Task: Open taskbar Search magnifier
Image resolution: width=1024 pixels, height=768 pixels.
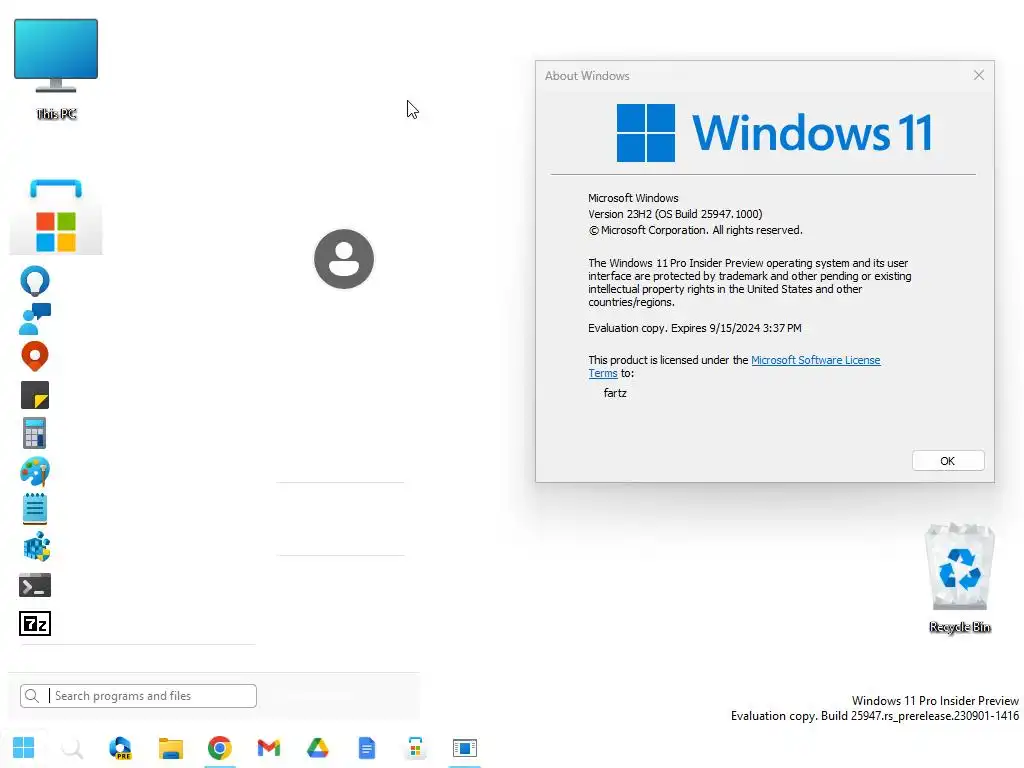Action: point(72,748)
